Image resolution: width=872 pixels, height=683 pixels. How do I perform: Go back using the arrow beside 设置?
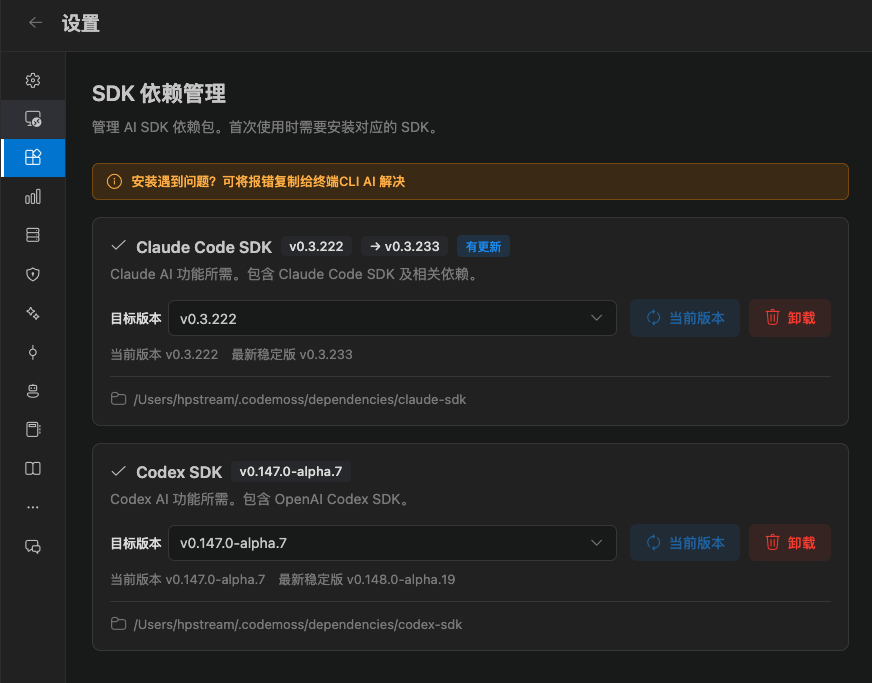click(36, 22)
